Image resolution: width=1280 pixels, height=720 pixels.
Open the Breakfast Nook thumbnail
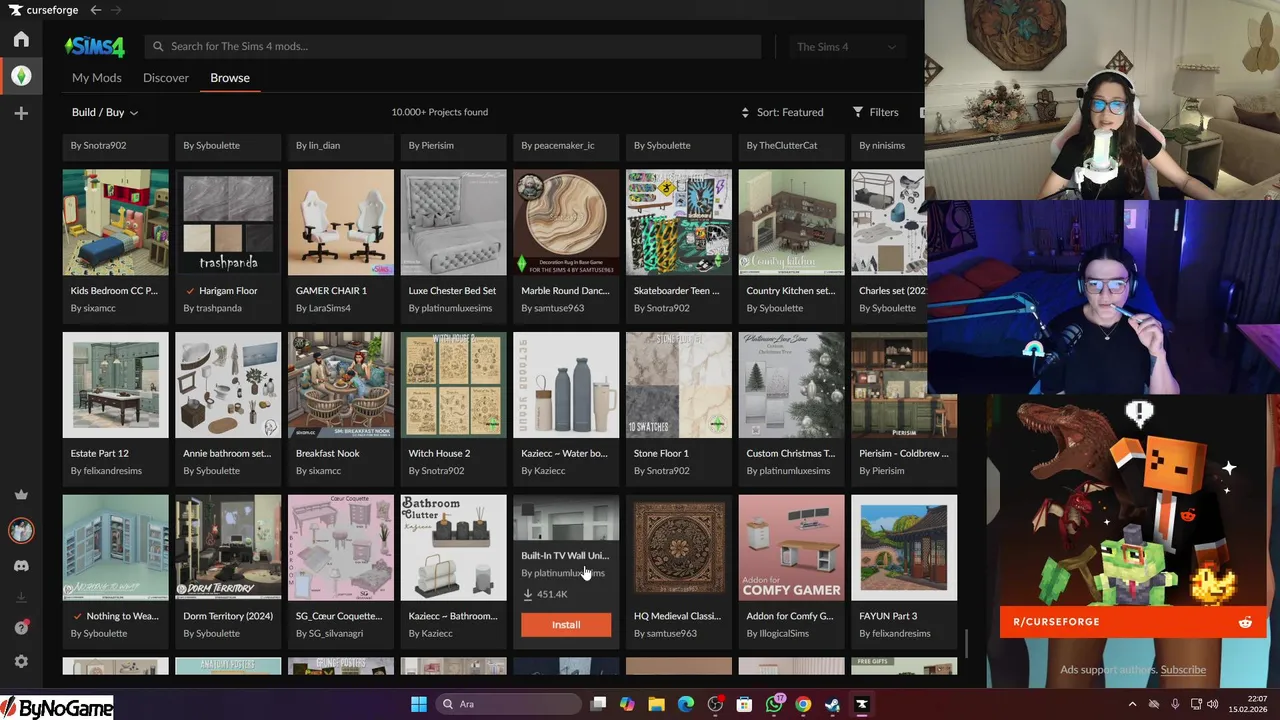tap(341, 385)
